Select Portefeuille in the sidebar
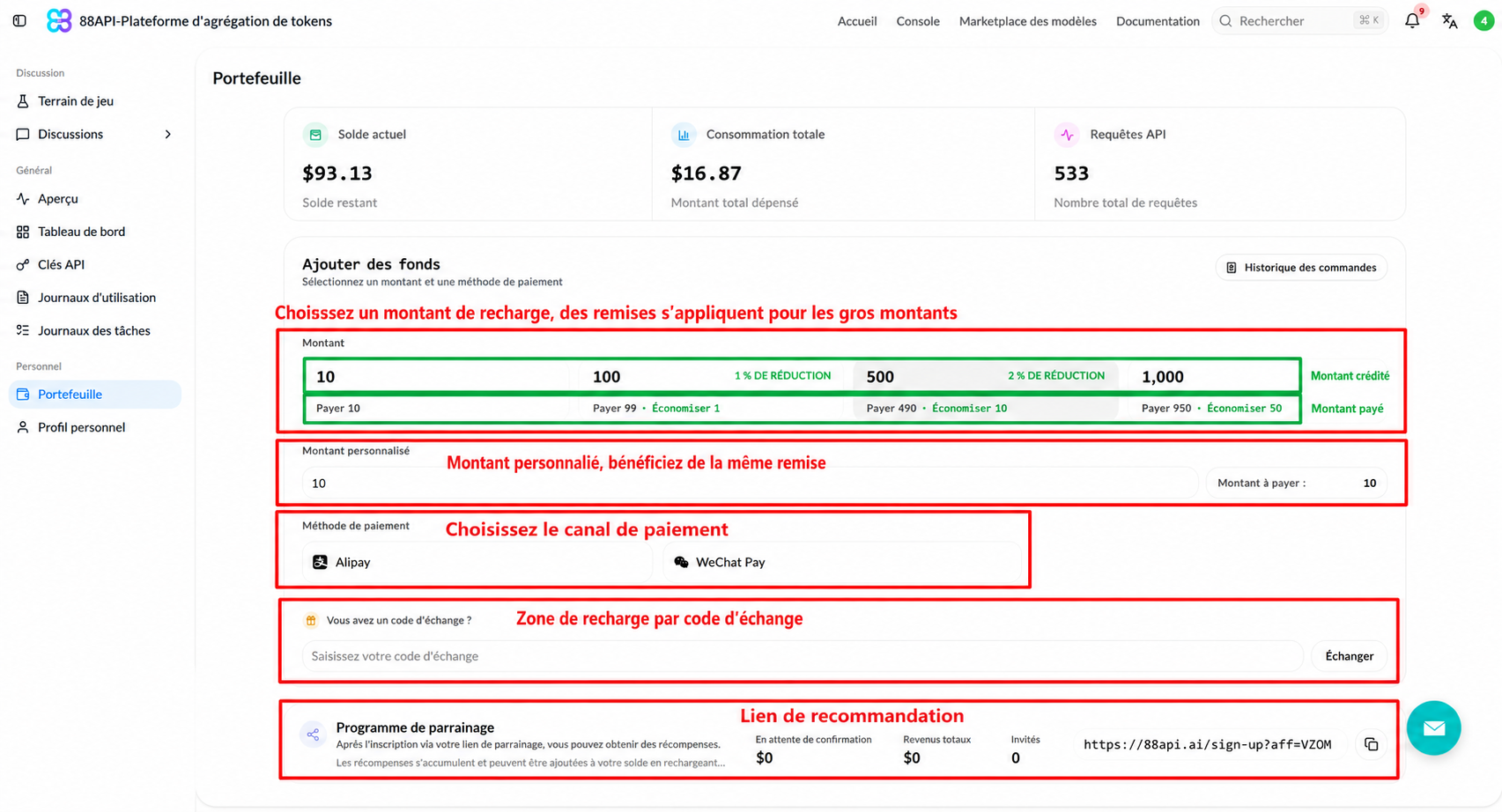Image resolution: width=1502 pixels, height=812 pixels. click(95, 395)
